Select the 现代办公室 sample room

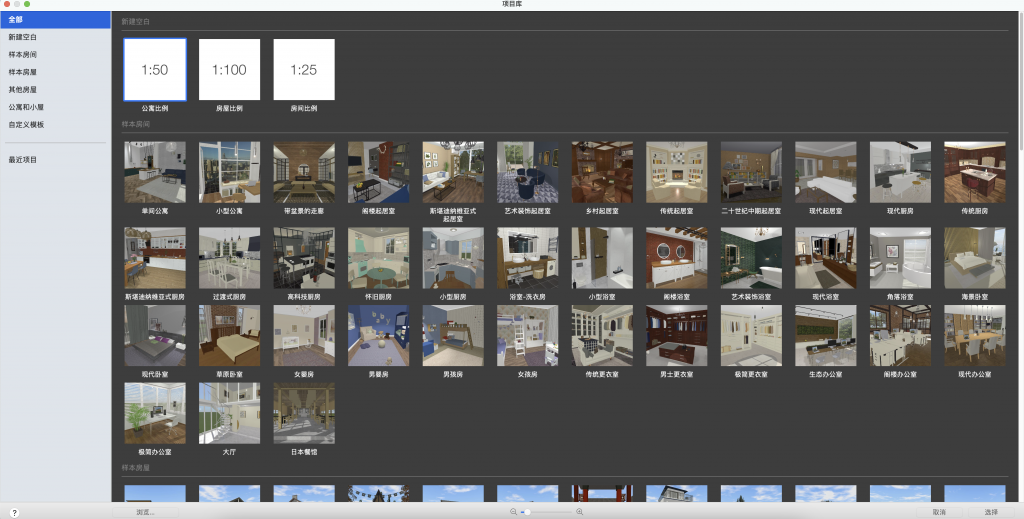(974, 336)
